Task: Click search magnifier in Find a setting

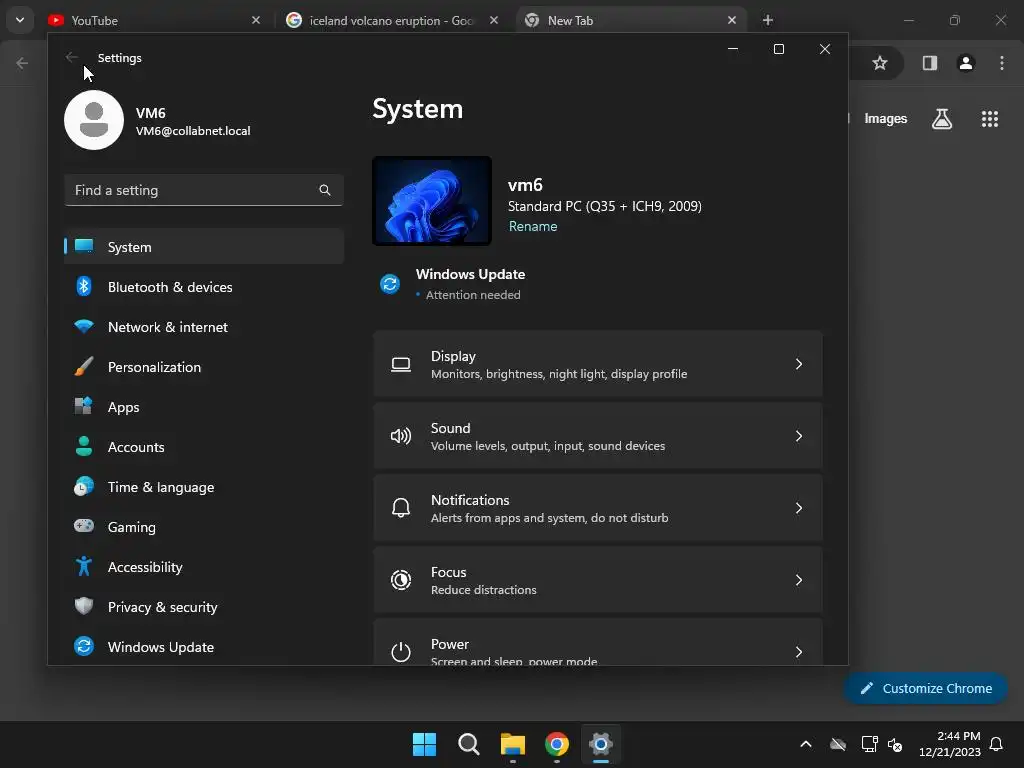Action: pyautogui.click(x=325, y=190)
